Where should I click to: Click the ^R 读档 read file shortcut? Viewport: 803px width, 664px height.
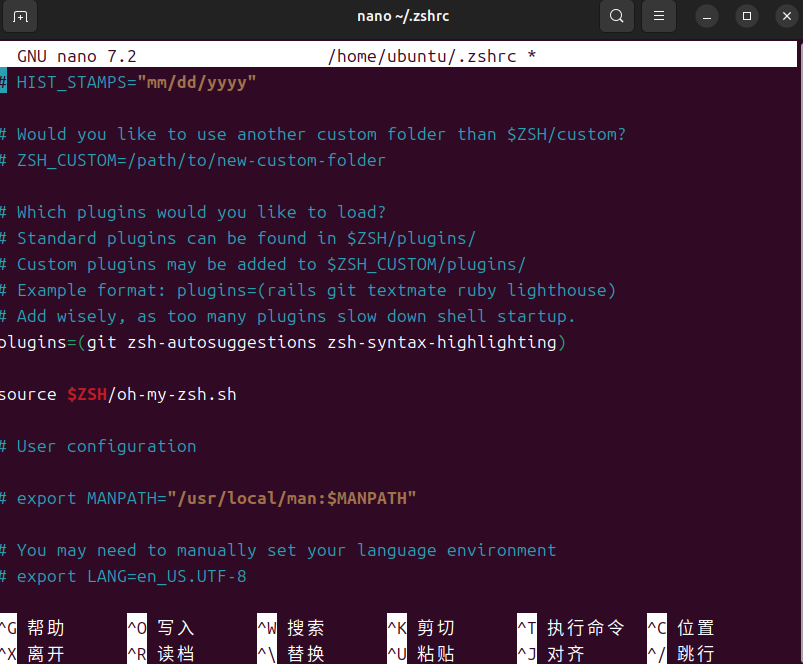(162, 654)
